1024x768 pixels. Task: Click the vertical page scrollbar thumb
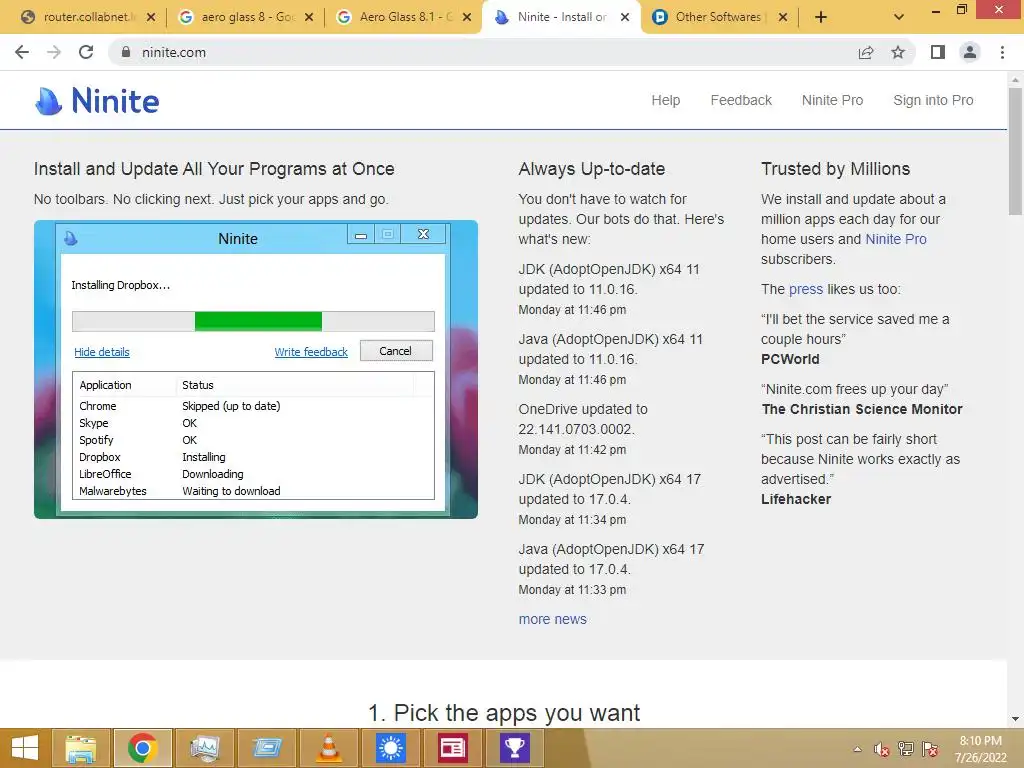1015,152
